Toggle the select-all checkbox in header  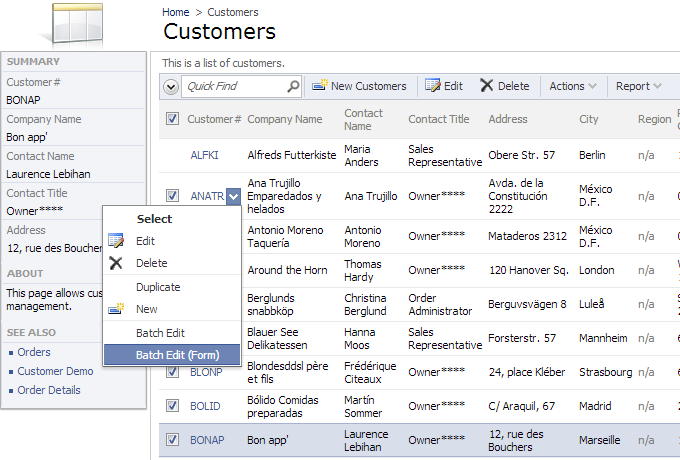172,119
